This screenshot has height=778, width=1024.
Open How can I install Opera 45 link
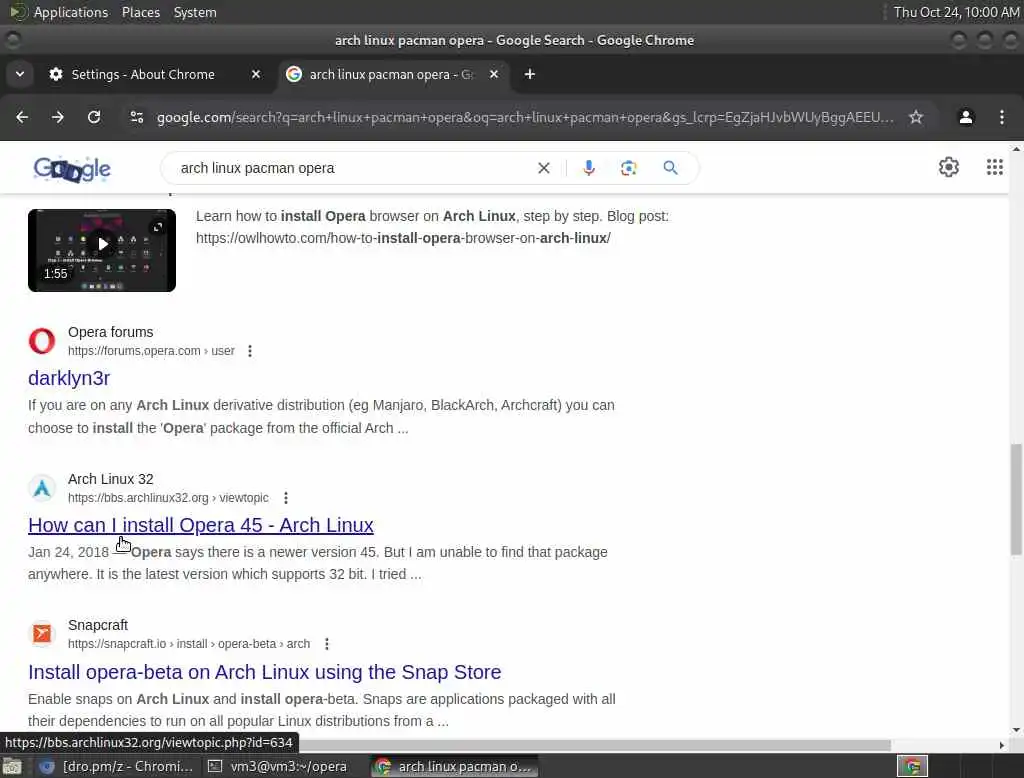(x=200, y=525)
